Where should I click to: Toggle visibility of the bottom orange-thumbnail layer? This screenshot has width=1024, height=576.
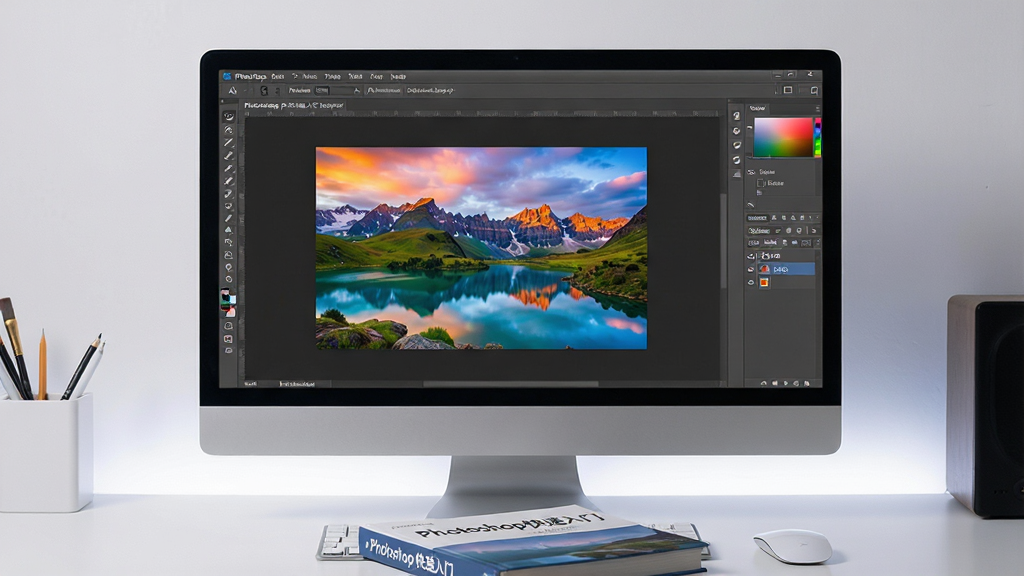[x=751, y=282]
